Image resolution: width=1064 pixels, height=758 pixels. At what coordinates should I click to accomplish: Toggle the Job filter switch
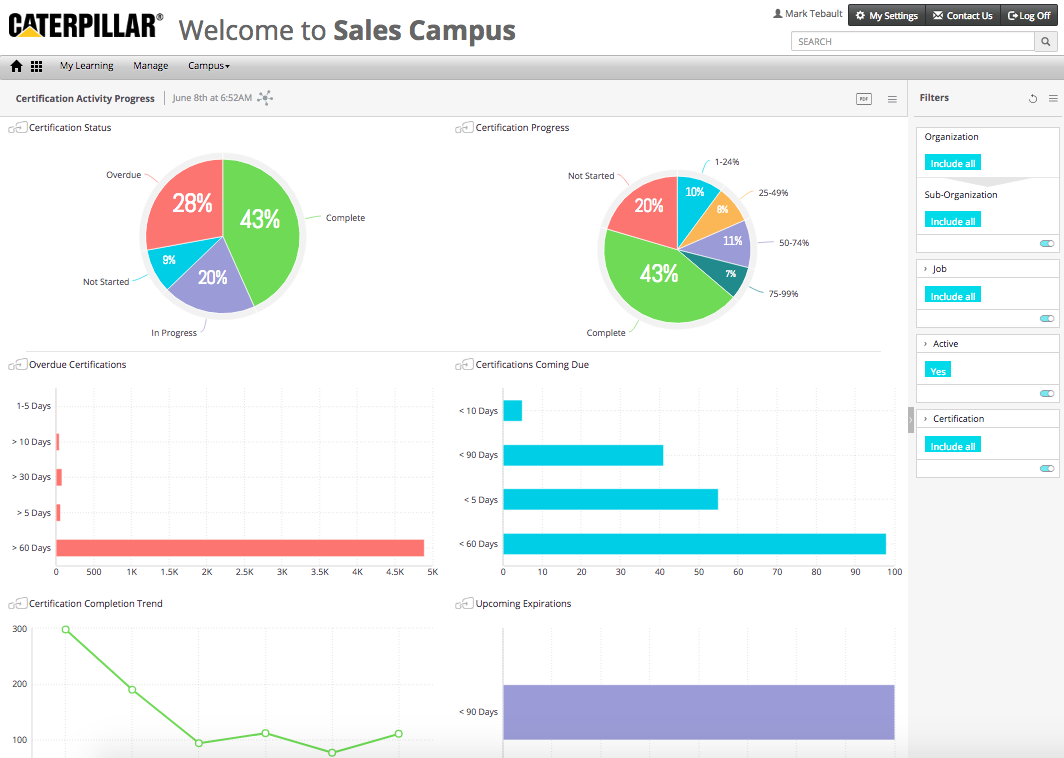coord(1046,319)
